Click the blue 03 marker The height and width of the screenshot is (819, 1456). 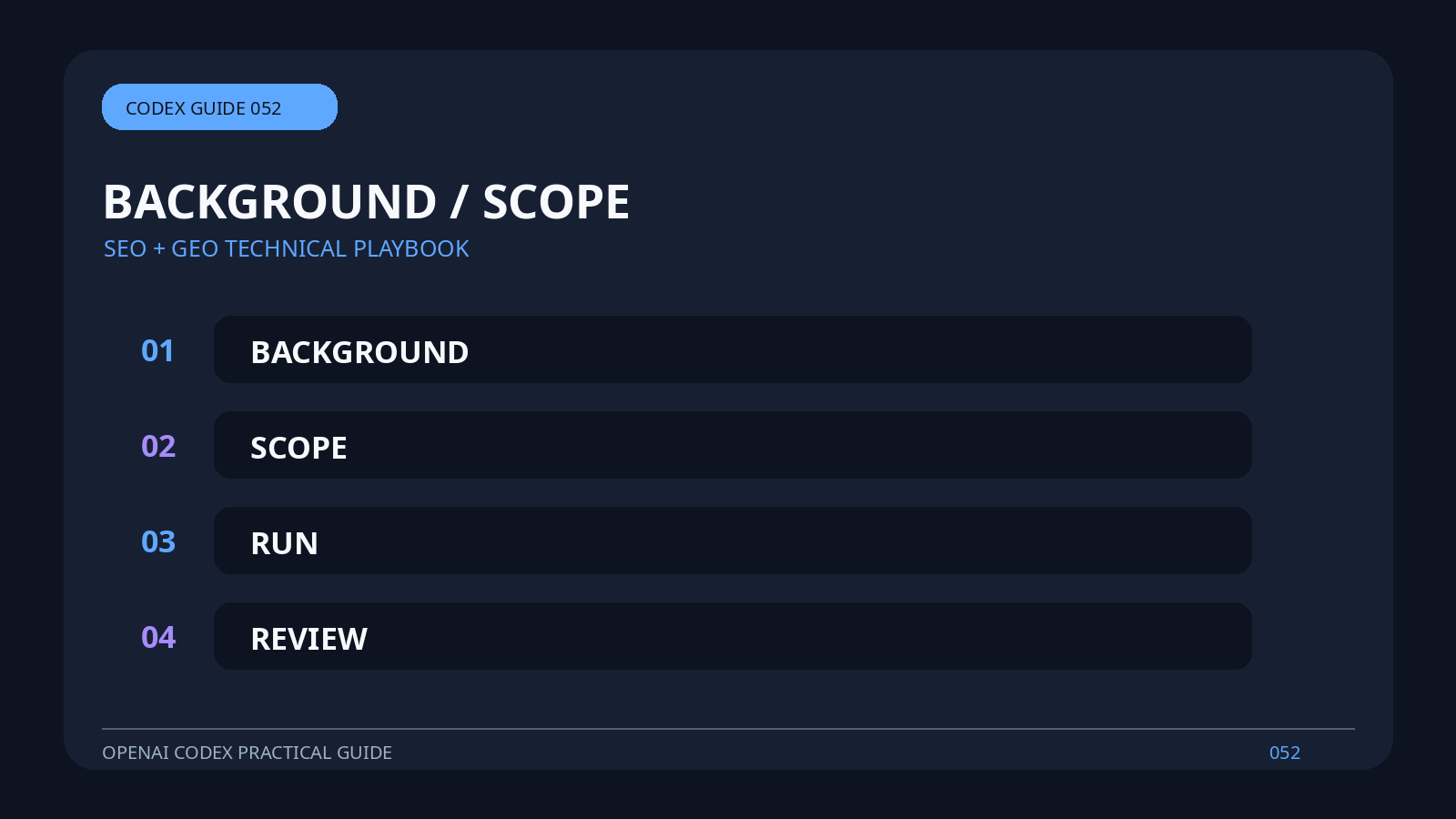point(158,542)
